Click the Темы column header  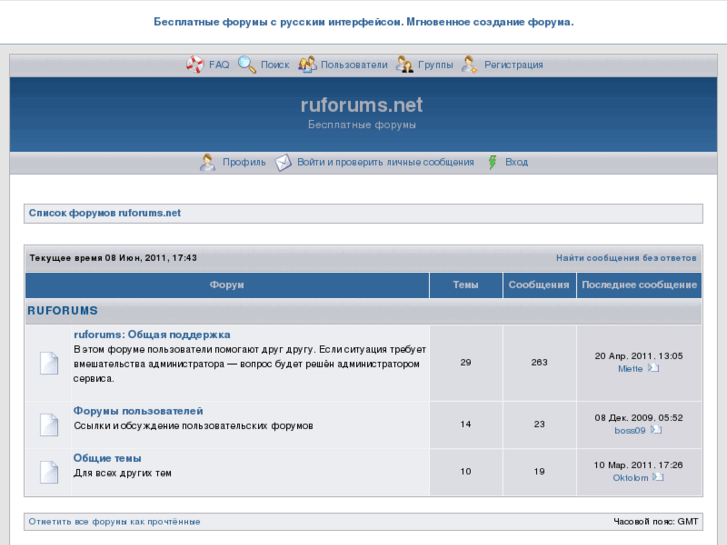(x=466, y=285)
